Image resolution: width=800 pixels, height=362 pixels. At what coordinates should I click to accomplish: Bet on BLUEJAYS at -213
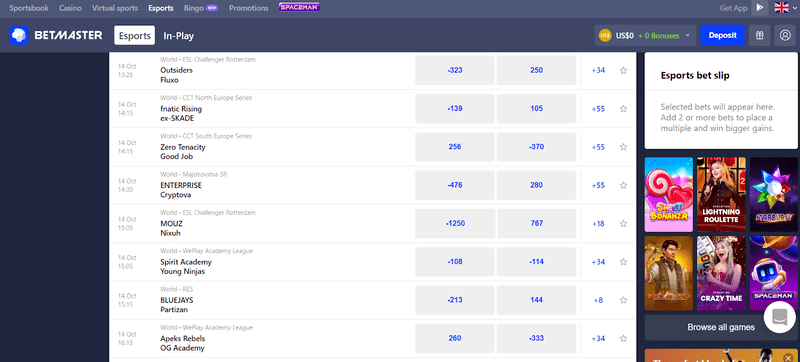pos(455,300)
